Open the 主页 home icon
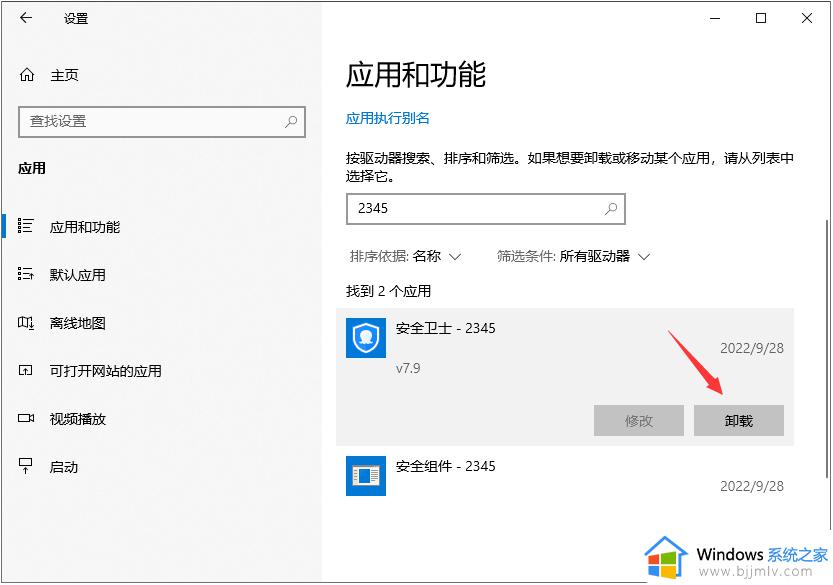This screenshot has width=833, height=585. pos(27,75)
